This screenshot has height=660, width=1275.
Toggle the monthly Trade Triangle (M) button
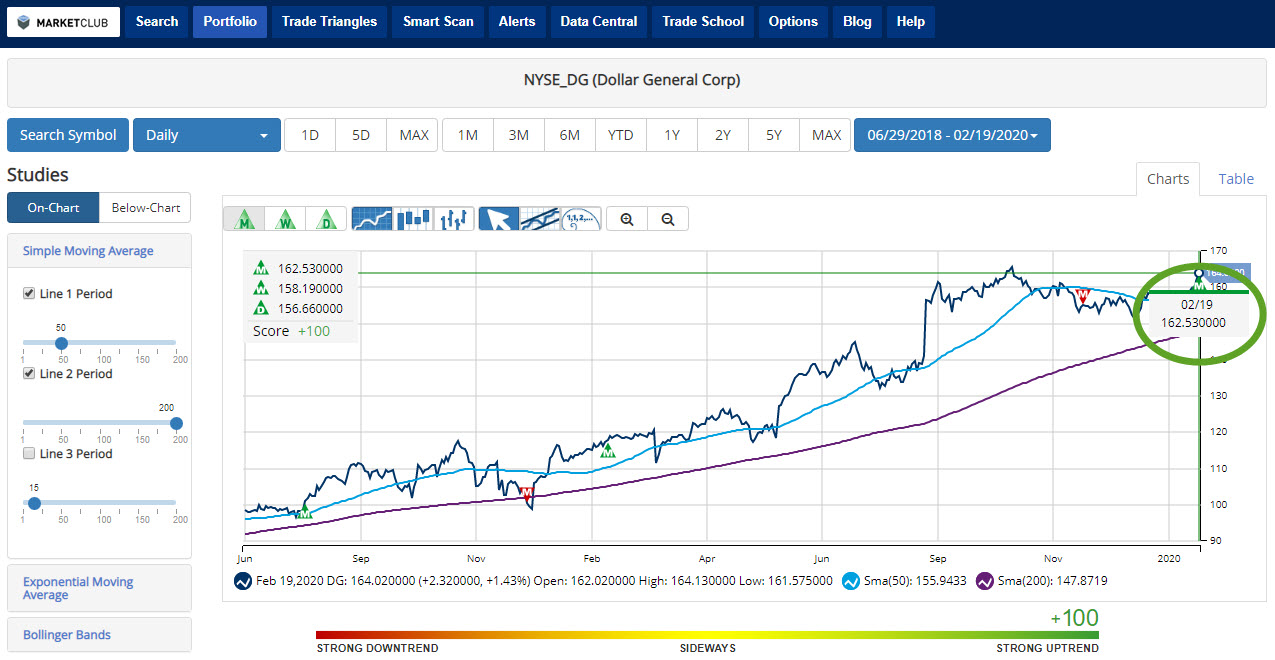click(243, 219)
